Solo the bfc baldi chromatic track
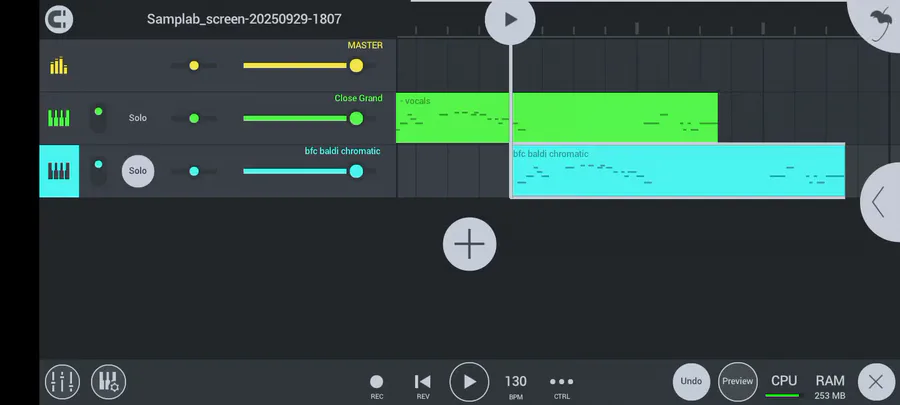Viewport: 900px width, 405px height. pyautogui.click(x=138, y=171)
